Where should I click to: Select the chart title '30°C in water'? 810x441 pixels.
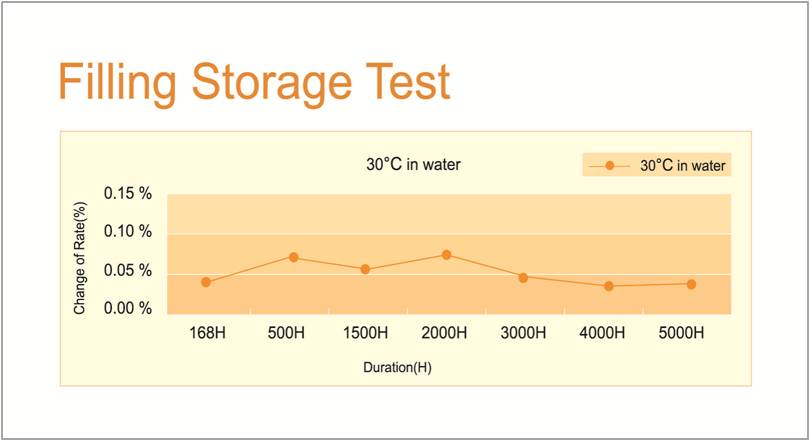click(413, 164)
